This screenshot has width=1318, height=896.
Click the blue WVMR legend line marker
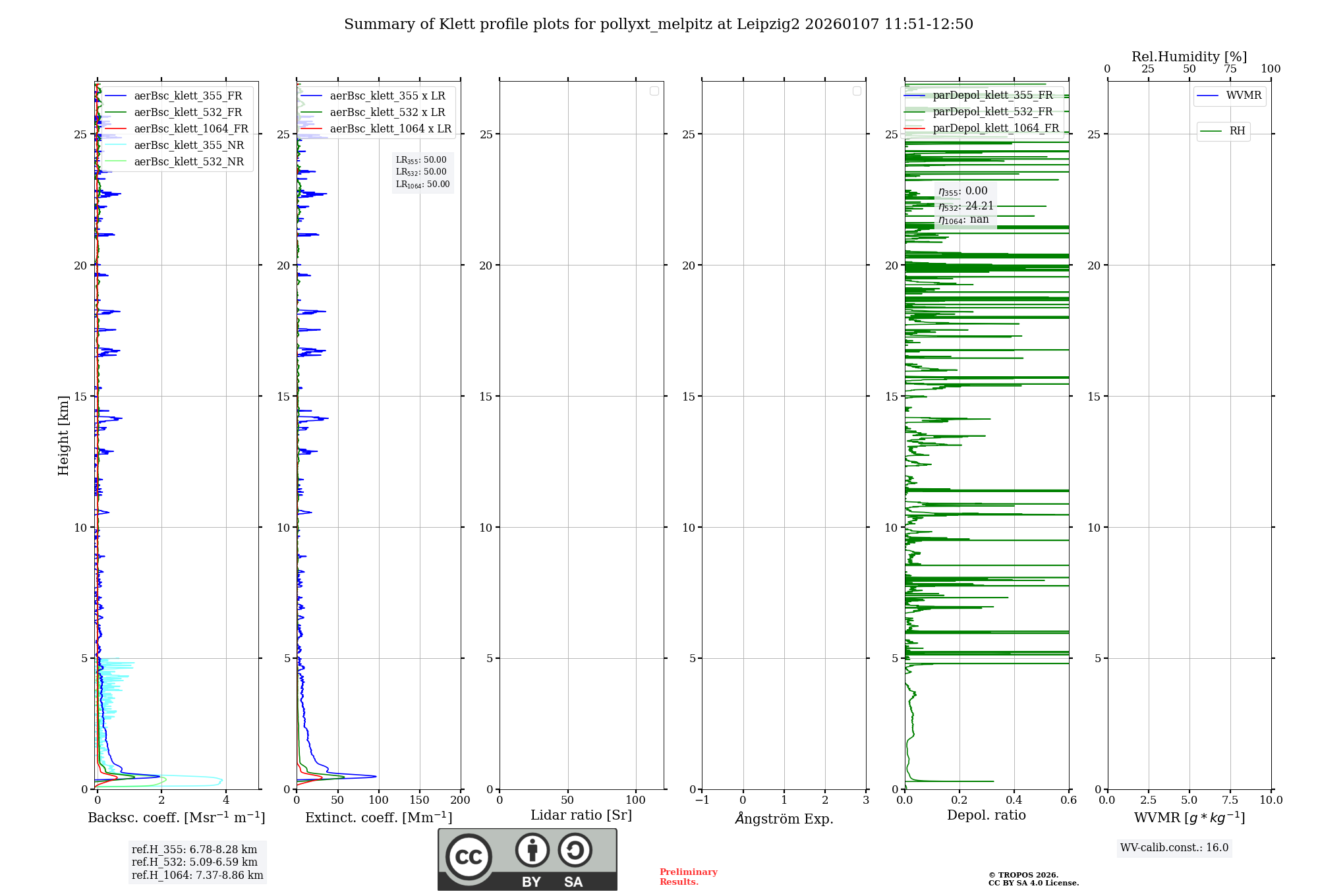tap(1207, 96)
